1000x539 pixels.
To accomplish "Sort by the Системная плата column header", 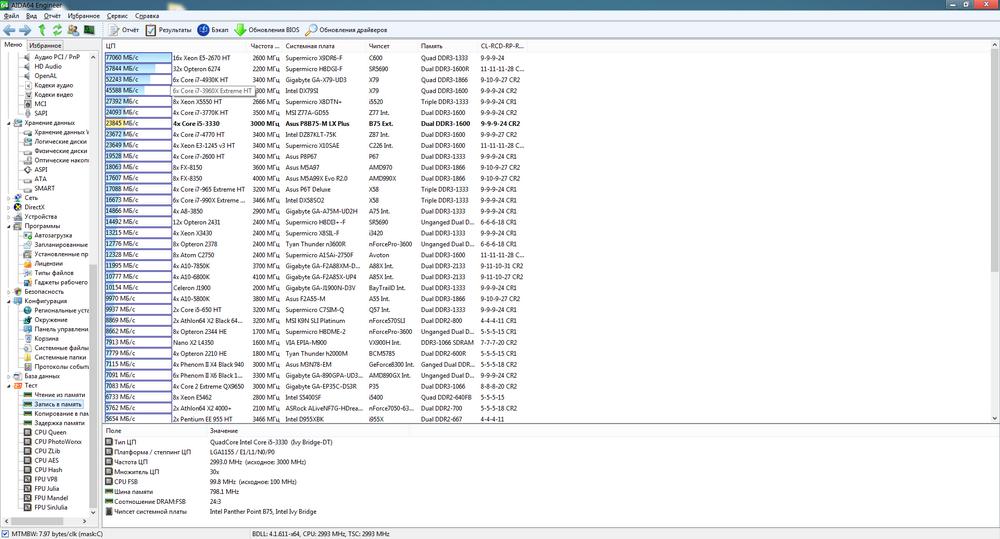I will click(x=325, y=46).
